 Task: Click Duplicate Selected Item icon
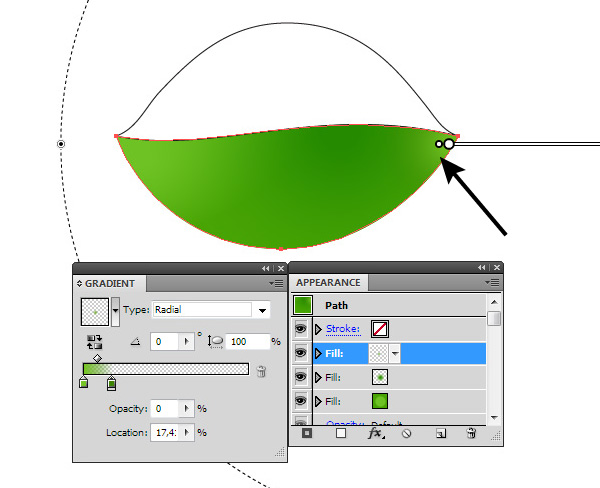[440, 434]
